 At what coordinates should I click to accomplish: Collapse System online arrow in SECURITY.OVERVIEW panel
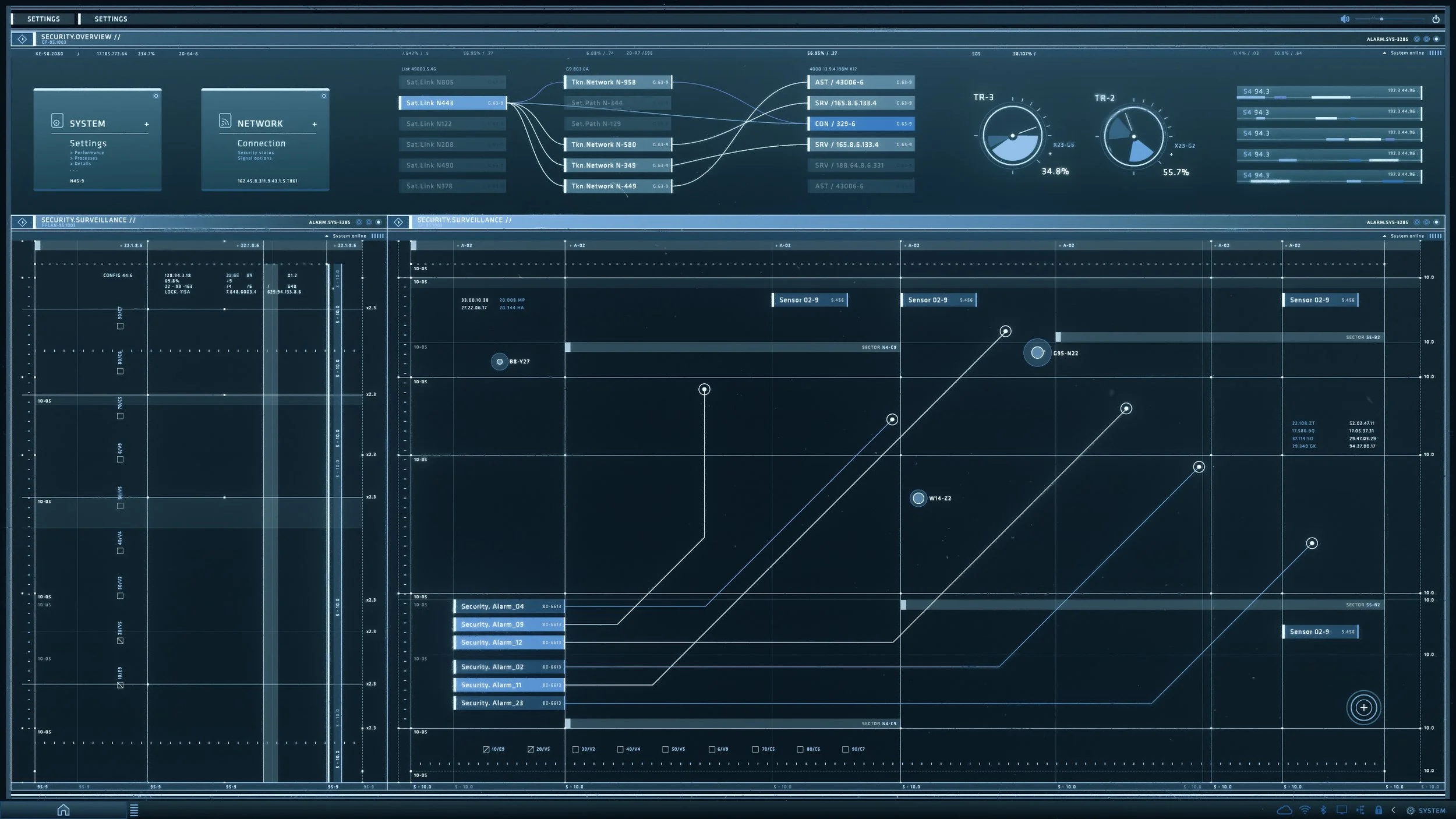pos(1384,53)
